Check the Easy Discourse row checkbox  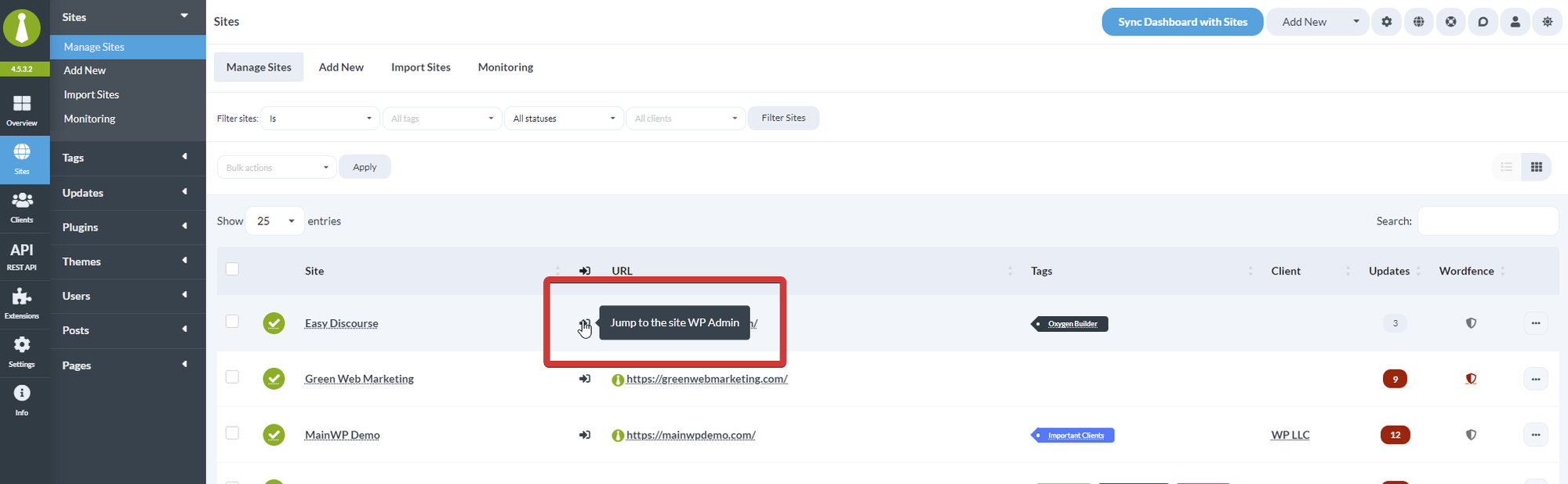coord(232,321)
